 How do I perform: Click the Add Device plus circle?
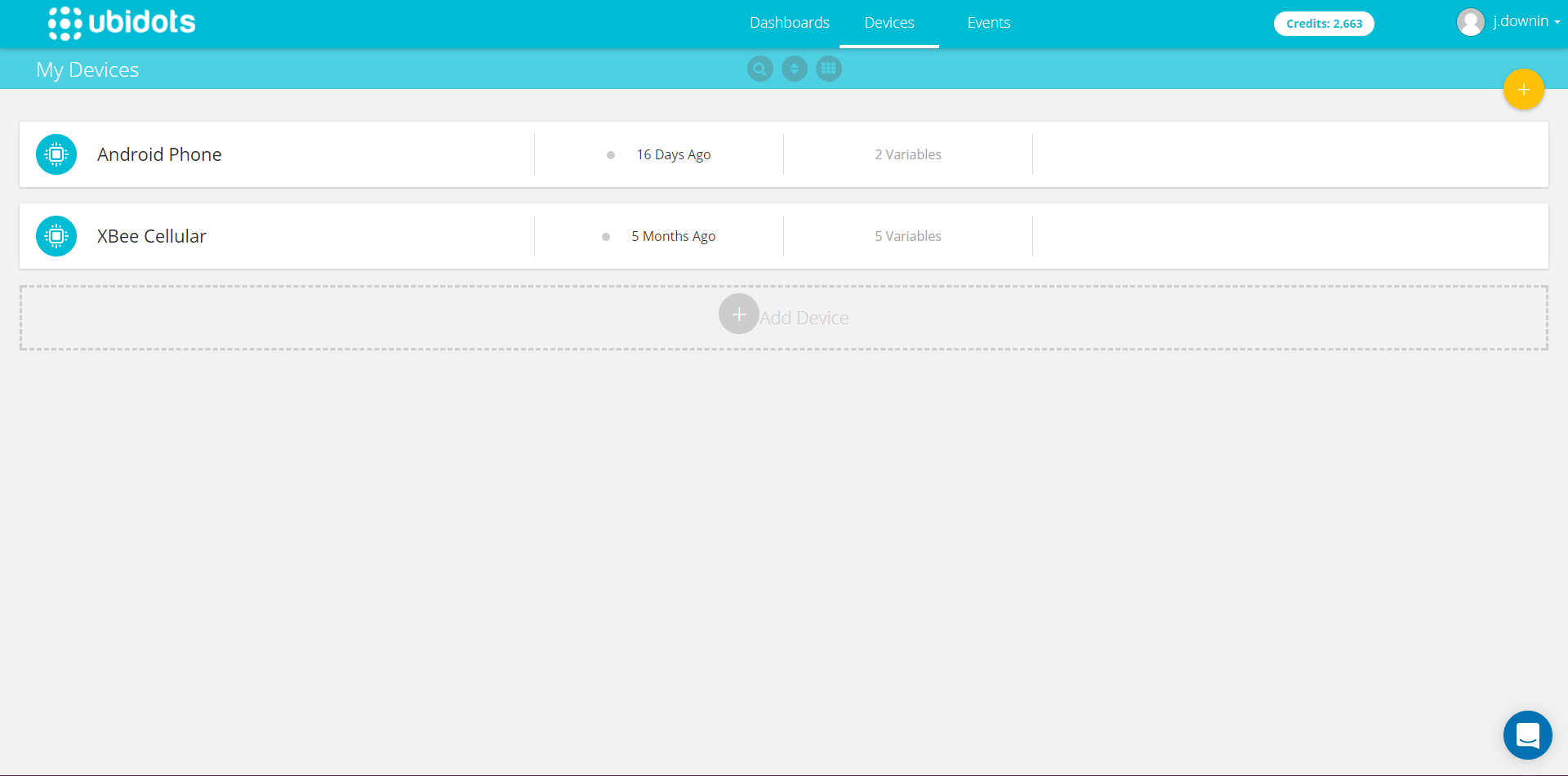pyautogui.click(x=738, y=314)
